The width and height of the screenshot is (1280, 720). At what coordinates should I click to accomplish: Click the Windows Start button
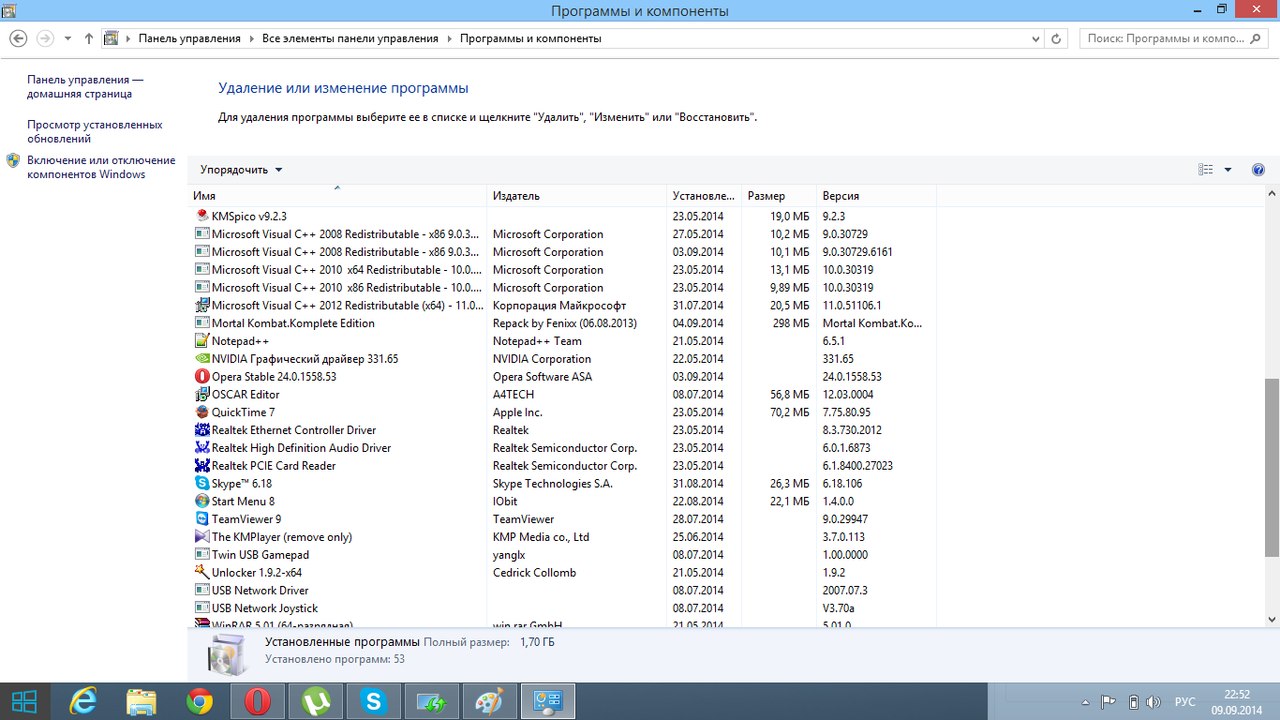(25, 702)
